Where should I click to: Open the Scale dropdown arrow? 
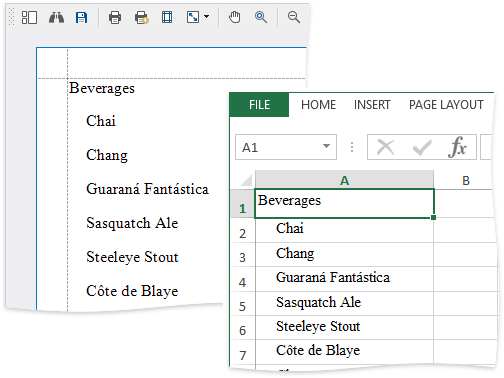[x=207, y=16]
